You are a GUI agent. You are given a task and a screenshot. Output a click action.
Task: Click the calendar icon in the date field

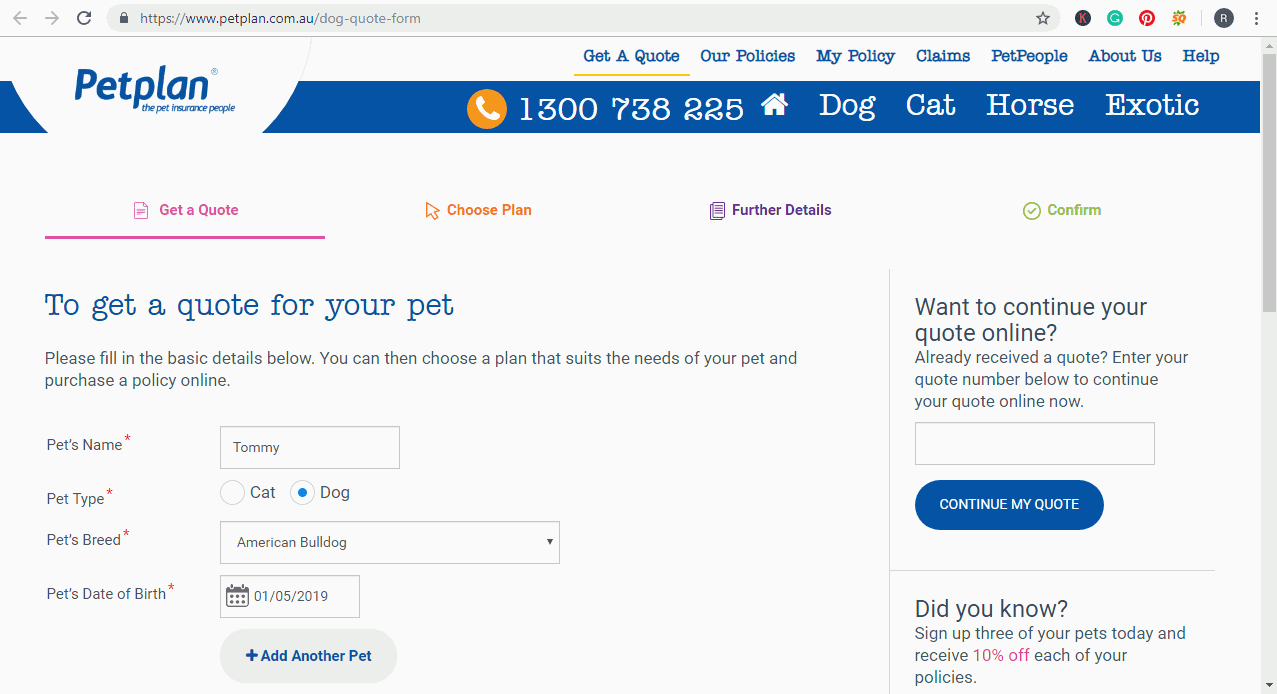(237, 595)
